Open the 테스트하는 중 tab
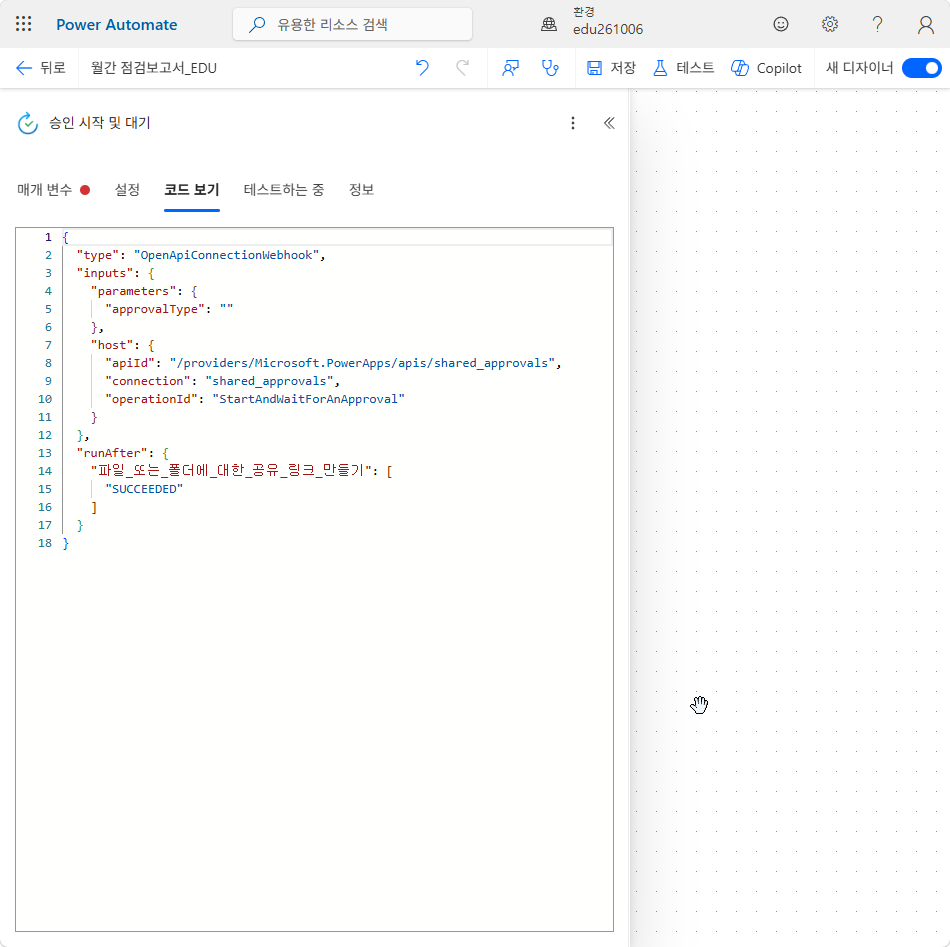The height and width of the screenshot is (947, 950). (x=284, y=190)
